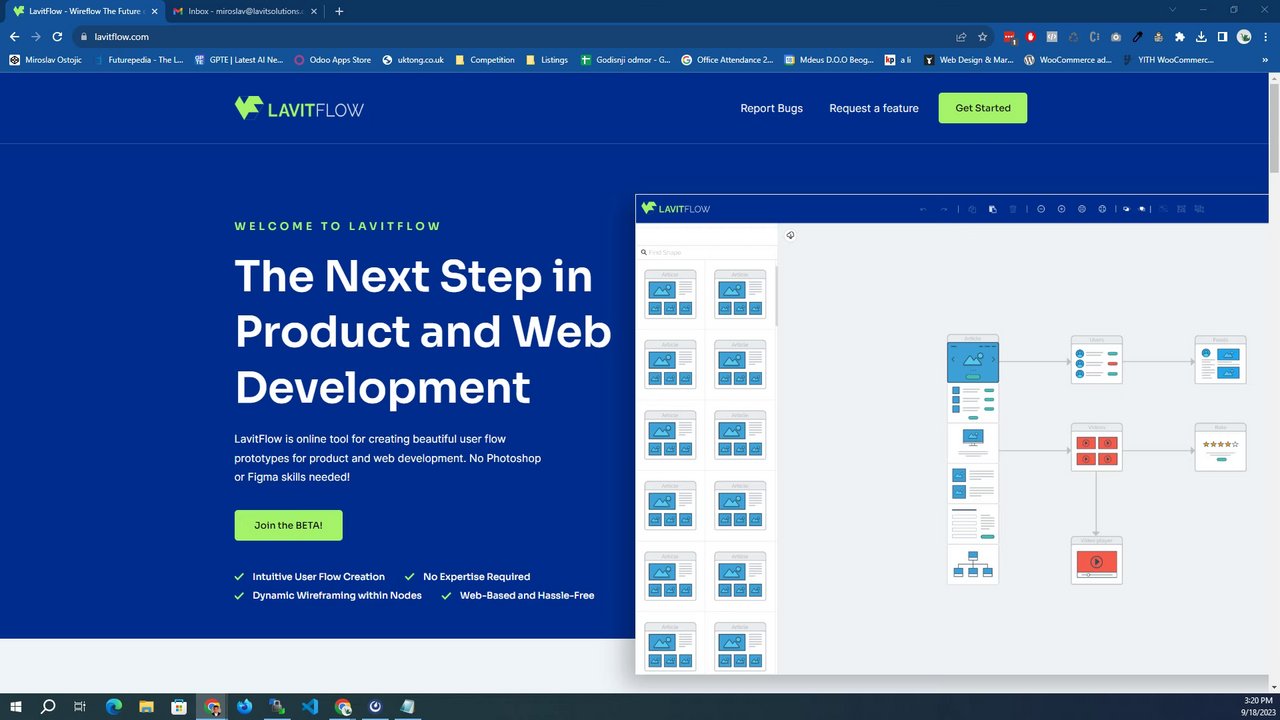Click the Intuitive User Flow Creation text
Viewport: 1280px width, 720px height.
(318, 577)
